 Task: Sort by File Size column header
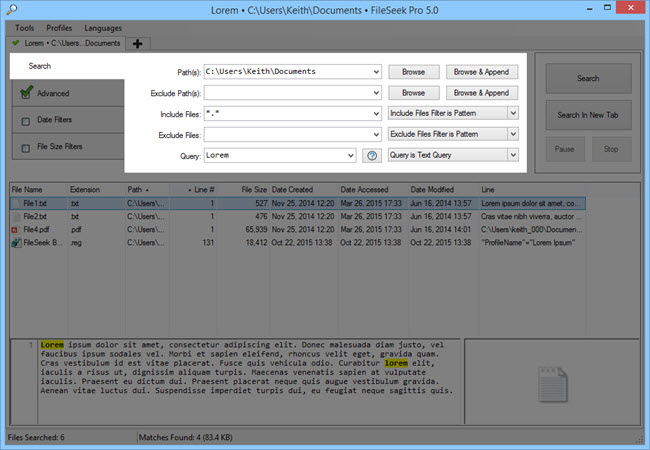243,189
